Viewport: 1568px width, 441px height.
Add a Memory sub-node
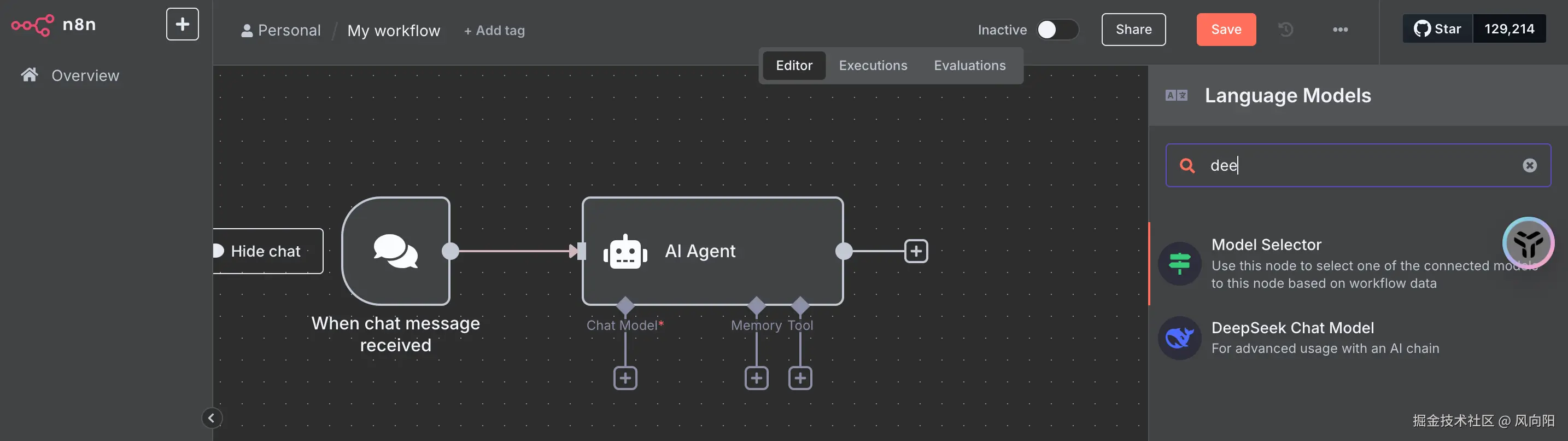click(x=757, y=378)
